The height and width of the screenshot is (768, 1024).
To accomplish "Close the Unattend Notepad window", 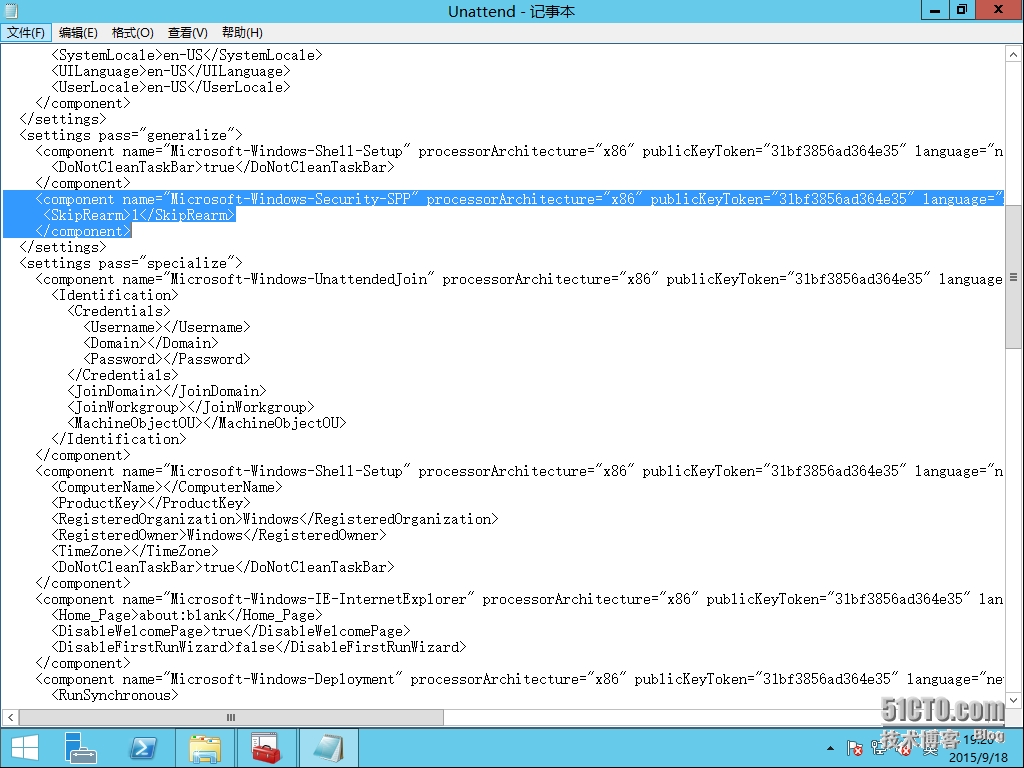I will [x=999, y=10].
